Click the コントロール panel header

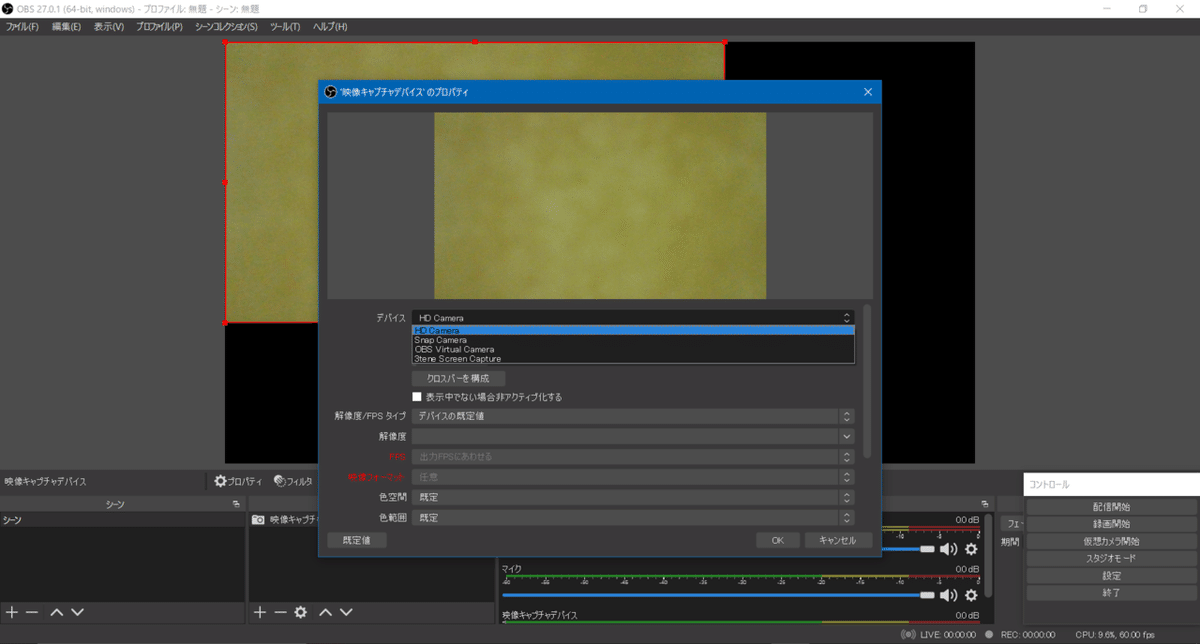coord(1111,484)
